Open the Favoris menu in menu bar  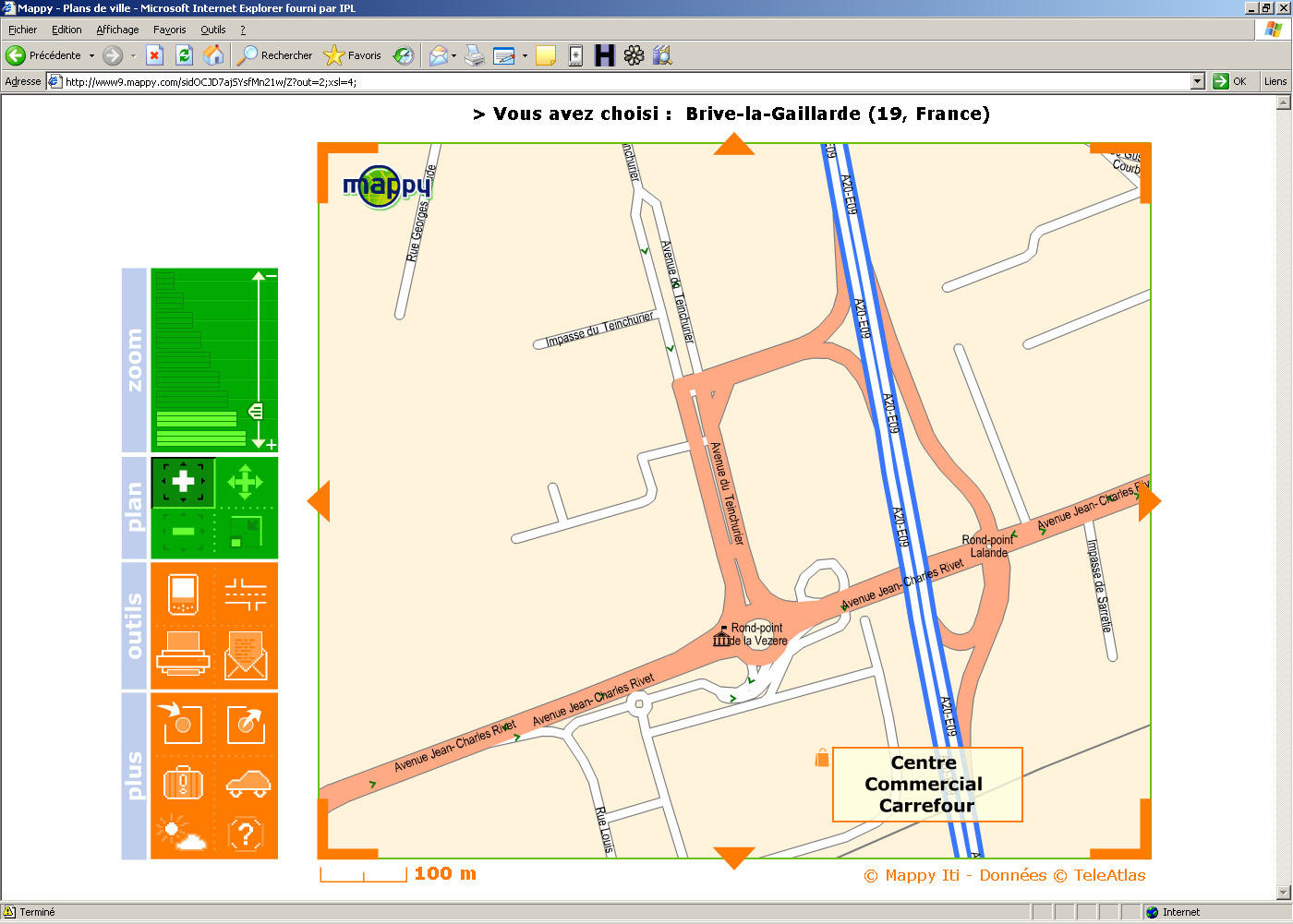170,30
